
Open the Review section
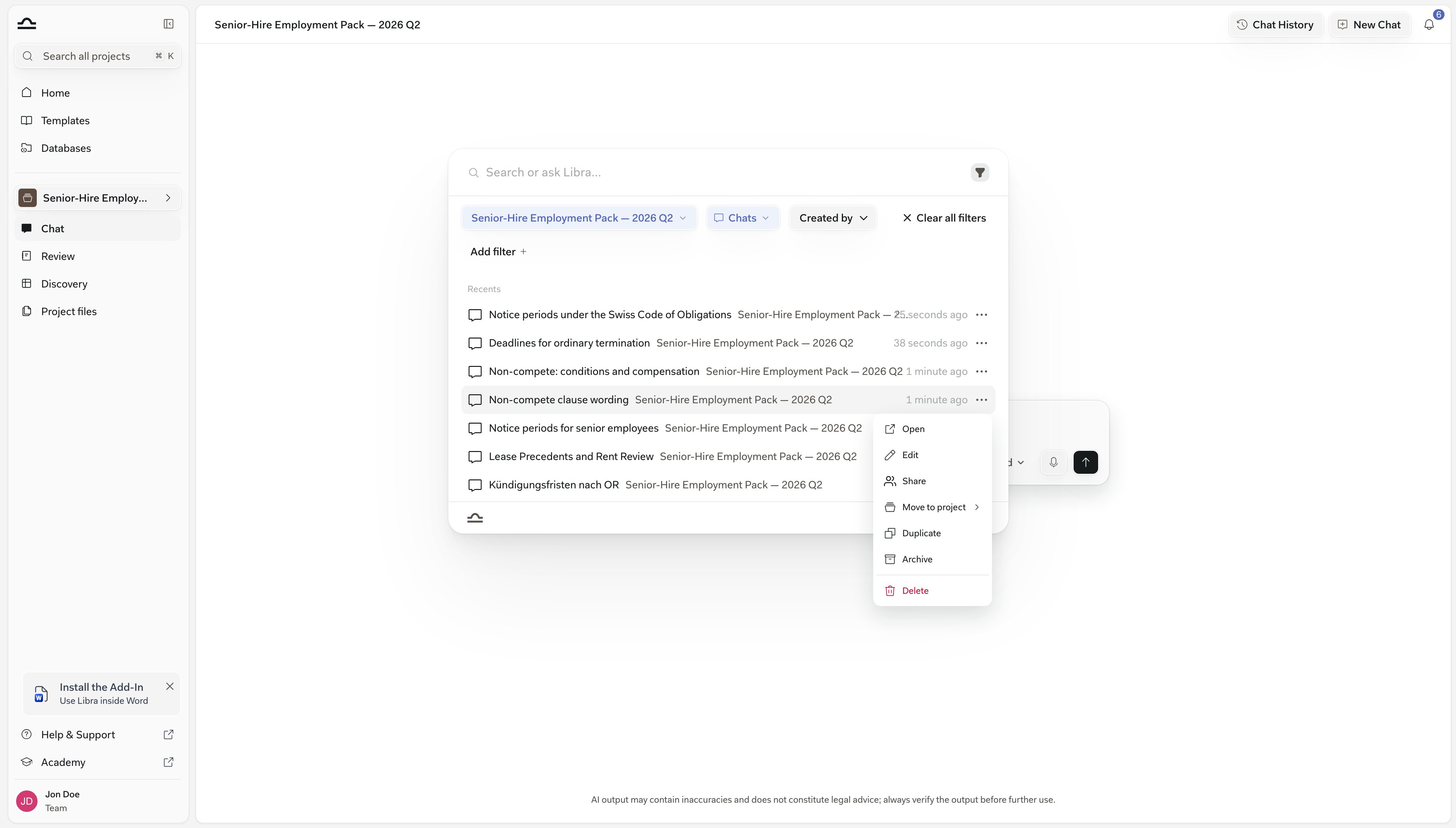point(97,256)
